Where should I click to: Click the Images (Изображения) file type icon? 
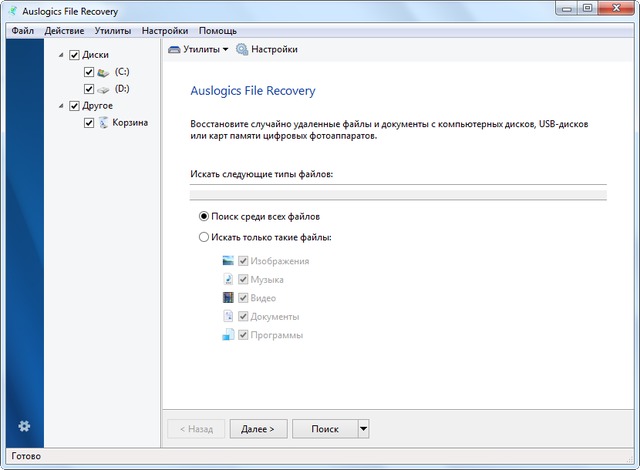point(228,261)
